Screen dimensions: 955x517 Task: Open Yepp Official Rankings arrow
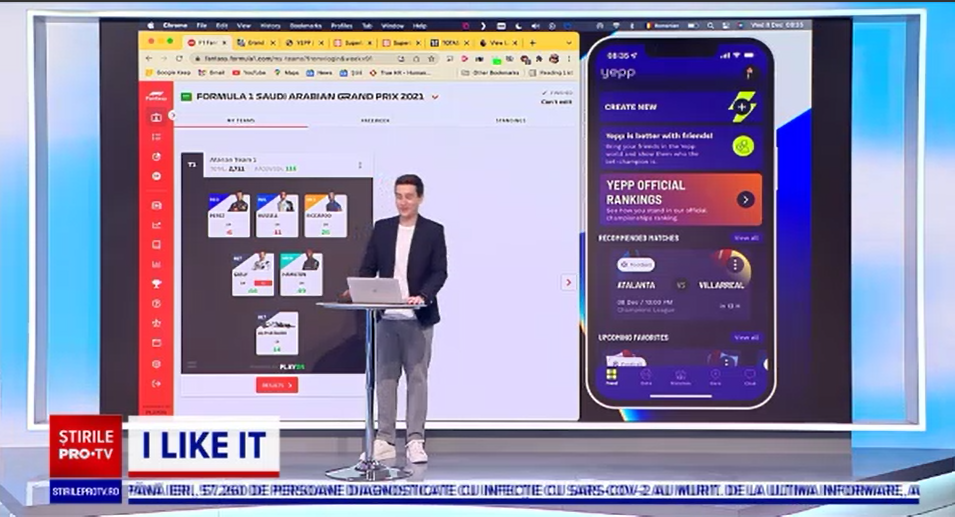point(745,199)
